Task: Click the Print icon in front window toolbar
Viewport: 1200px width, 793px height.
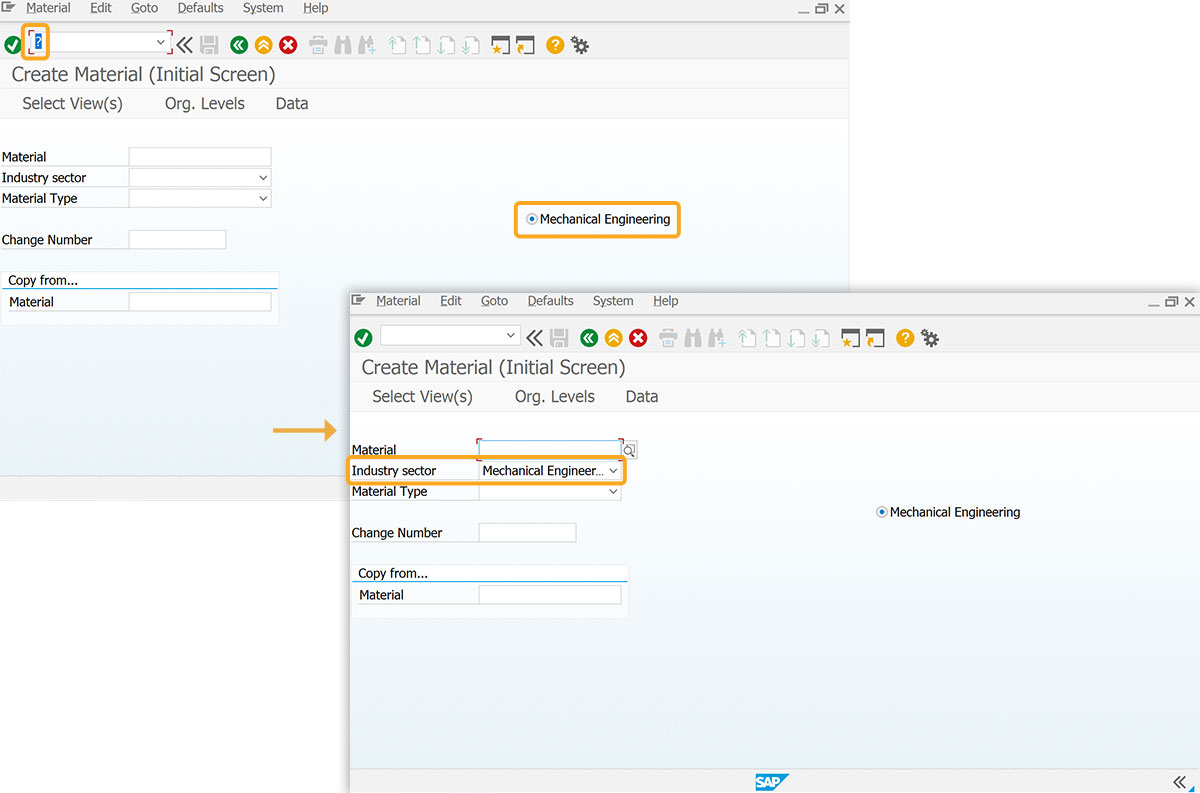Action: (668, 338)
